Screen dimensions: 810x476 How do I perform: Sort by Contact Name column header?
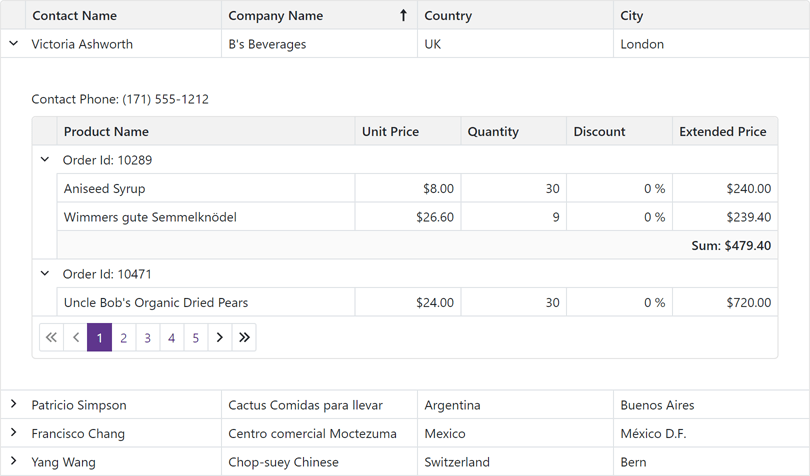pos(74,15)
